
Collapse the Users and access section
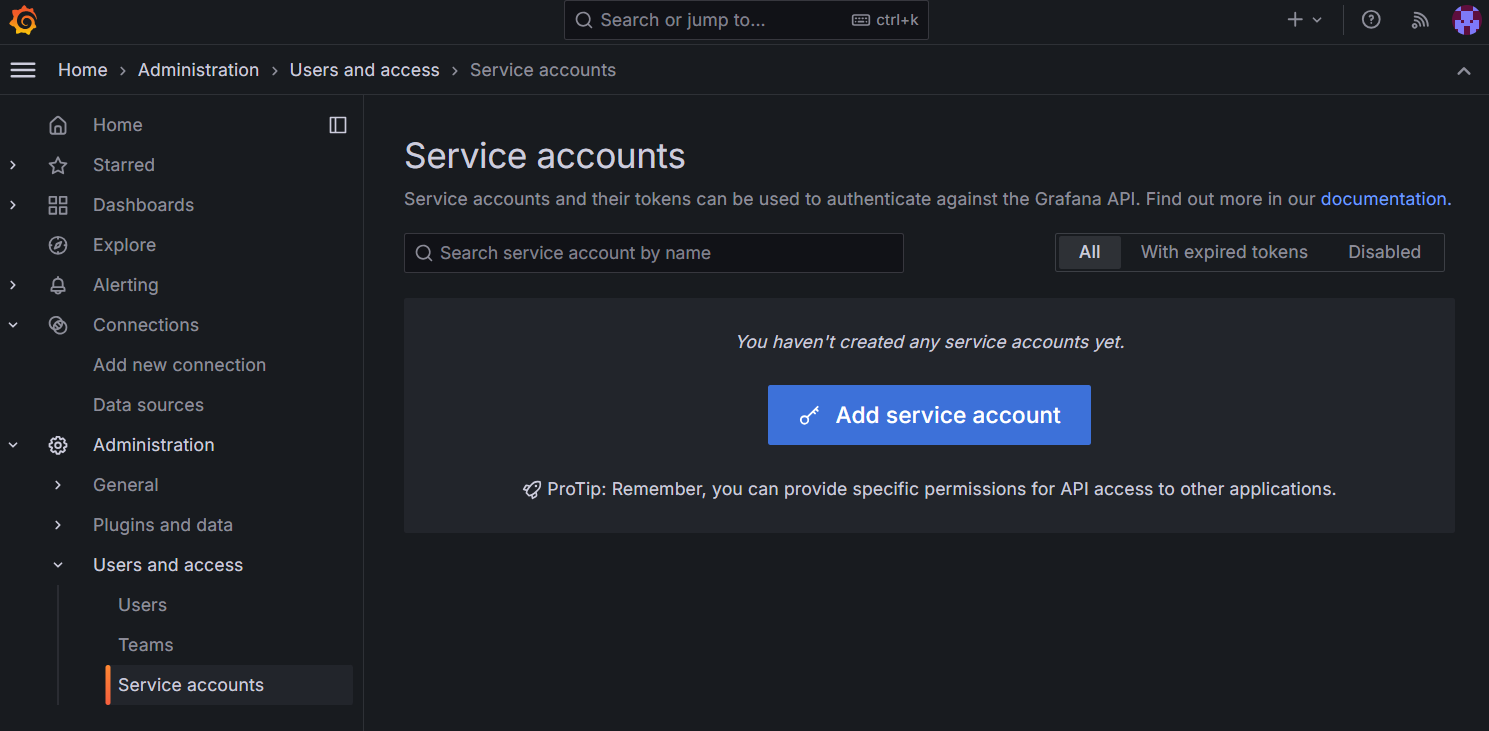click(x=57, y=564)
